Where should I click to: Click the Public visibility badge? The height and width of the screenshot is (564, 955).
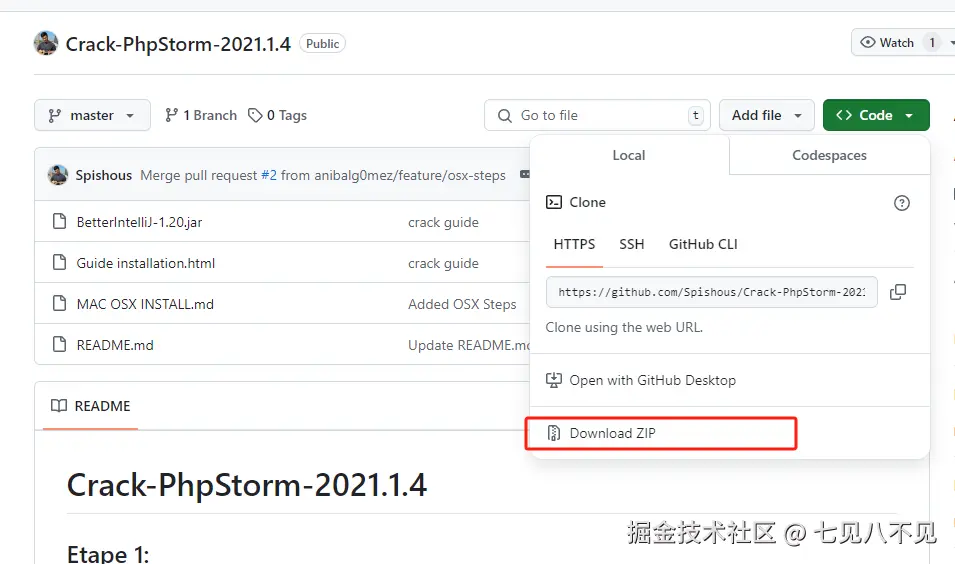pos(322,44)
